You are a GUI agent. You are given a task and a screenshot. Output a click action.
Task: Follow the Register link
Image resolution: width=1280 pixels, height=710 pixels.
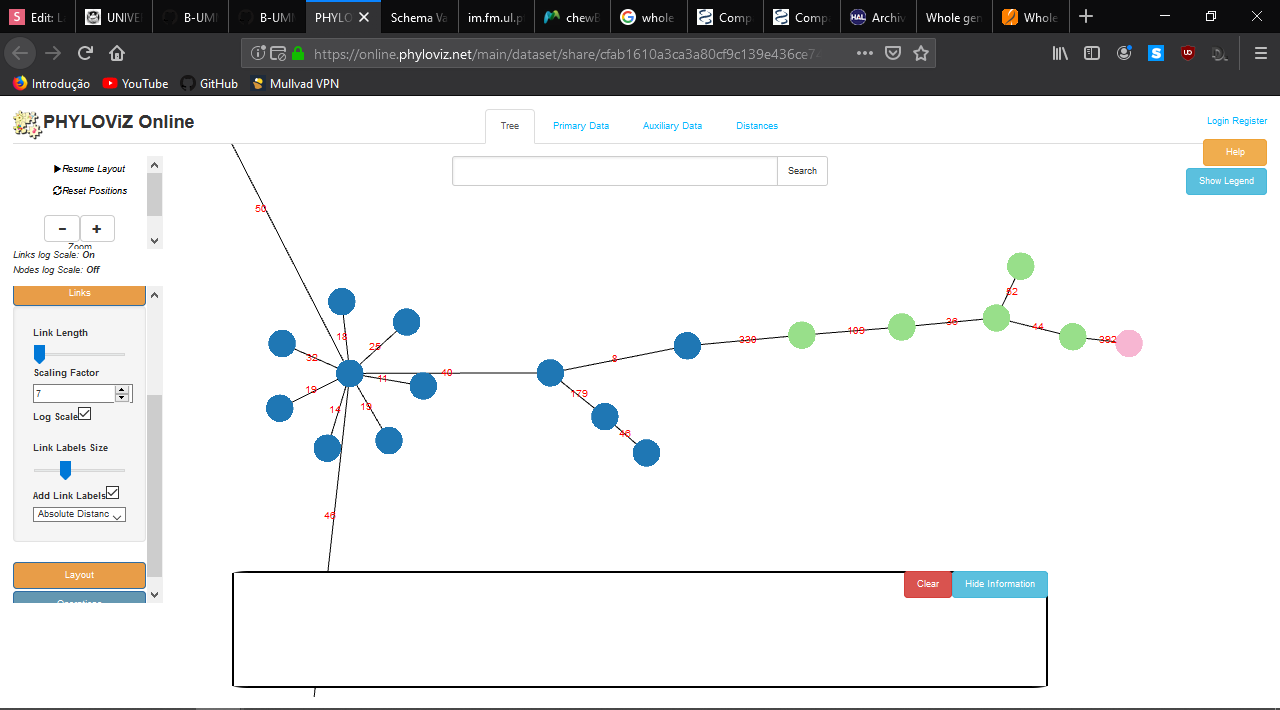coord(1250,121)
